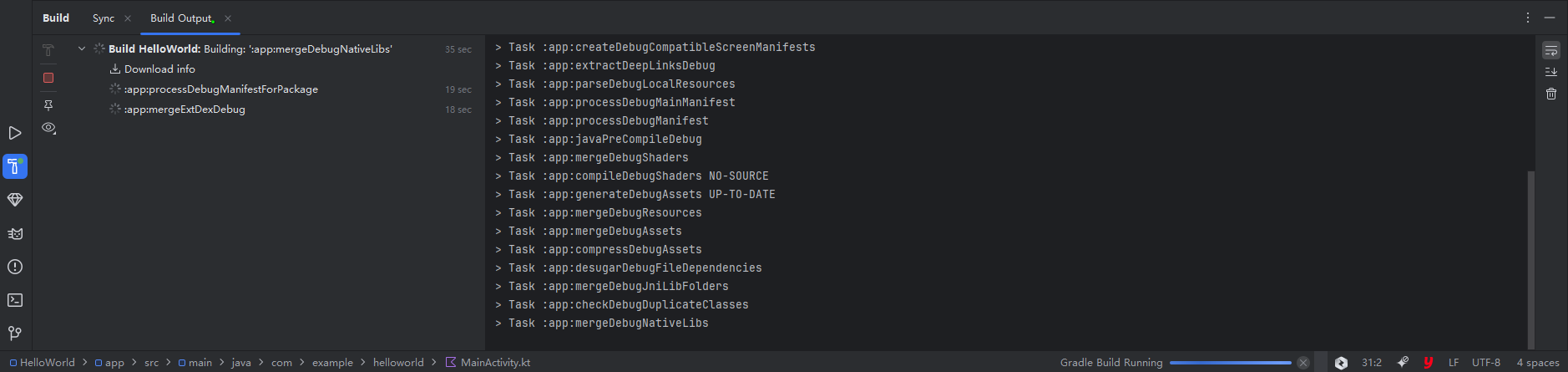Open the Logcat tool window

[x=15, y=233]
